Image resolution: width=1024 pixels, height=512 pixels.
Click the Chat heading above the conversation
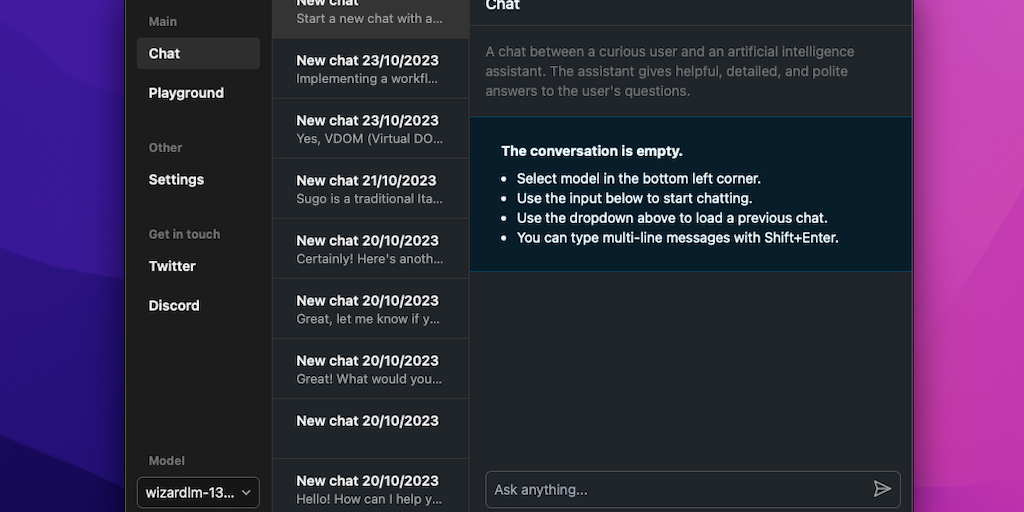503,6
